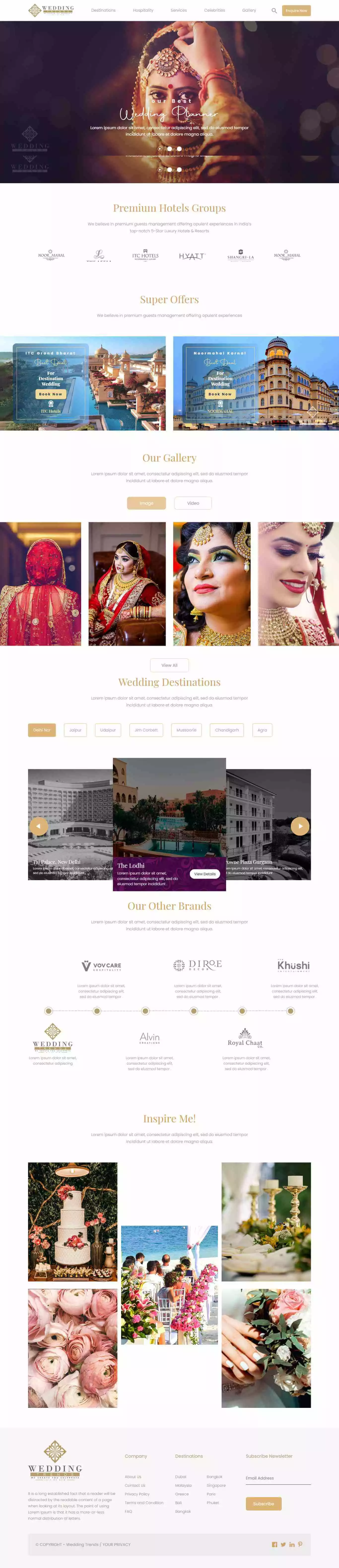Open the Twitter icon in footer
The width and height of the screenshot is (339, 1568).
[283, 1544]
